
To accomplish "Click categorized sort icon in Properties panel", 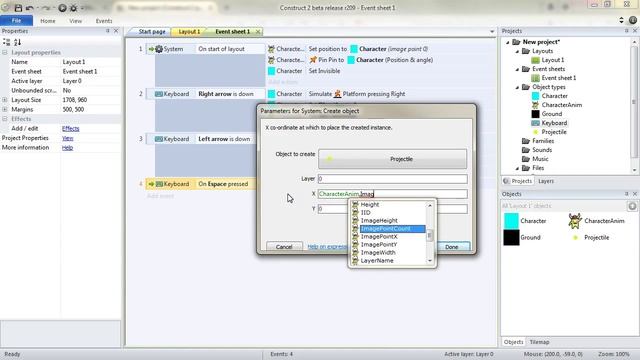I will (x=7, y=42).
